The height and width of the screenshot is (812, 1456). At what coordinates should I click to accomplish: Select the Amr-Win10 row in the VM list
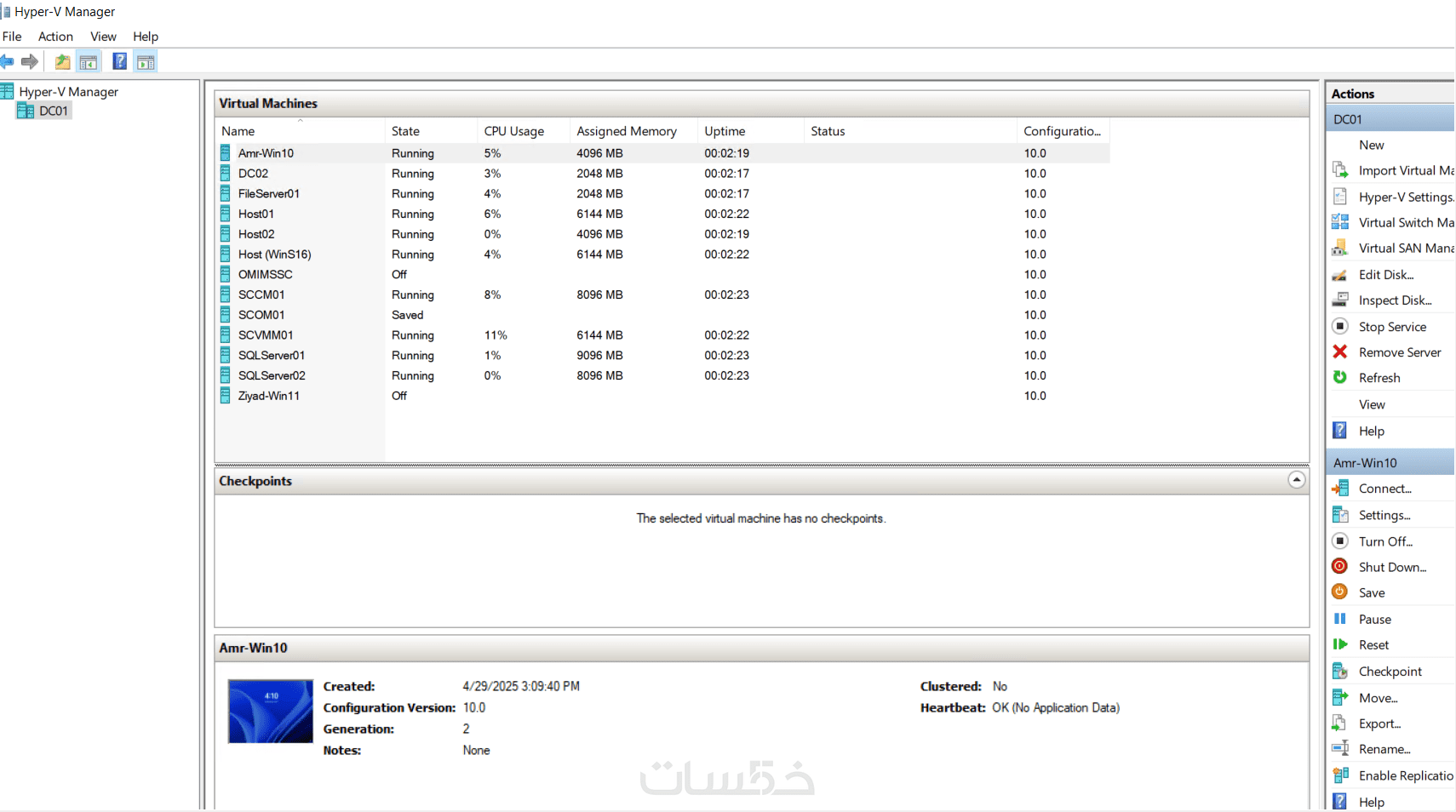point(662,153)
